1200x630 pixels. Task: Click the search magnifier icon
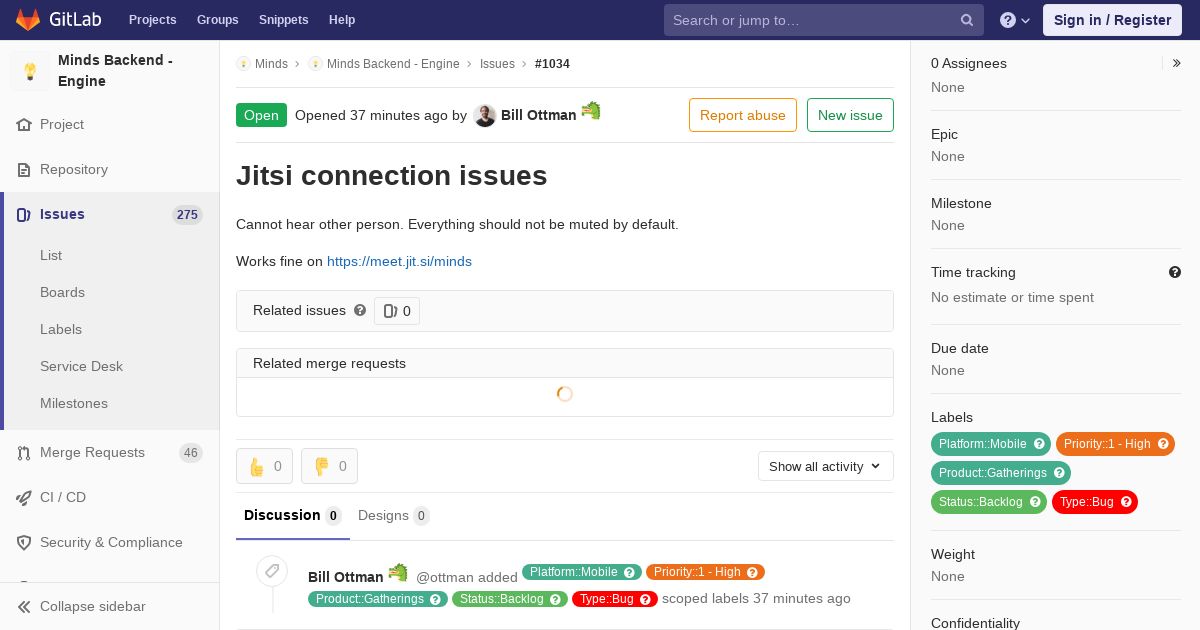(967, 20)
